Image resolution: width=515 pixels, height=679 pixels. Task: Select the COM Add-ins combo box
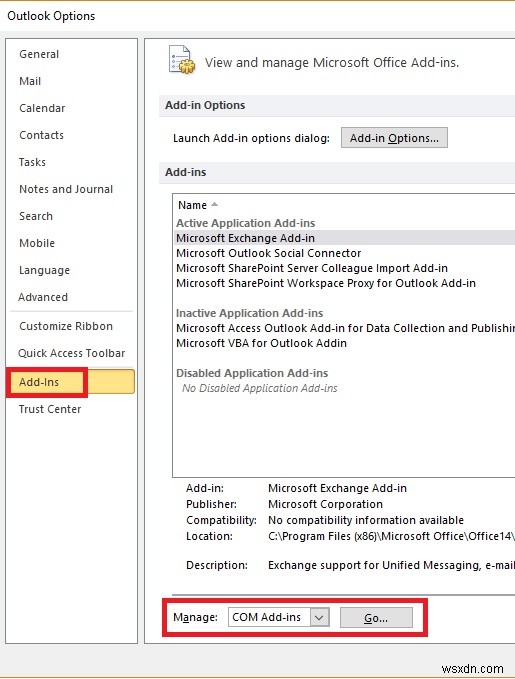pyautogui.click(x=279, y=617)
